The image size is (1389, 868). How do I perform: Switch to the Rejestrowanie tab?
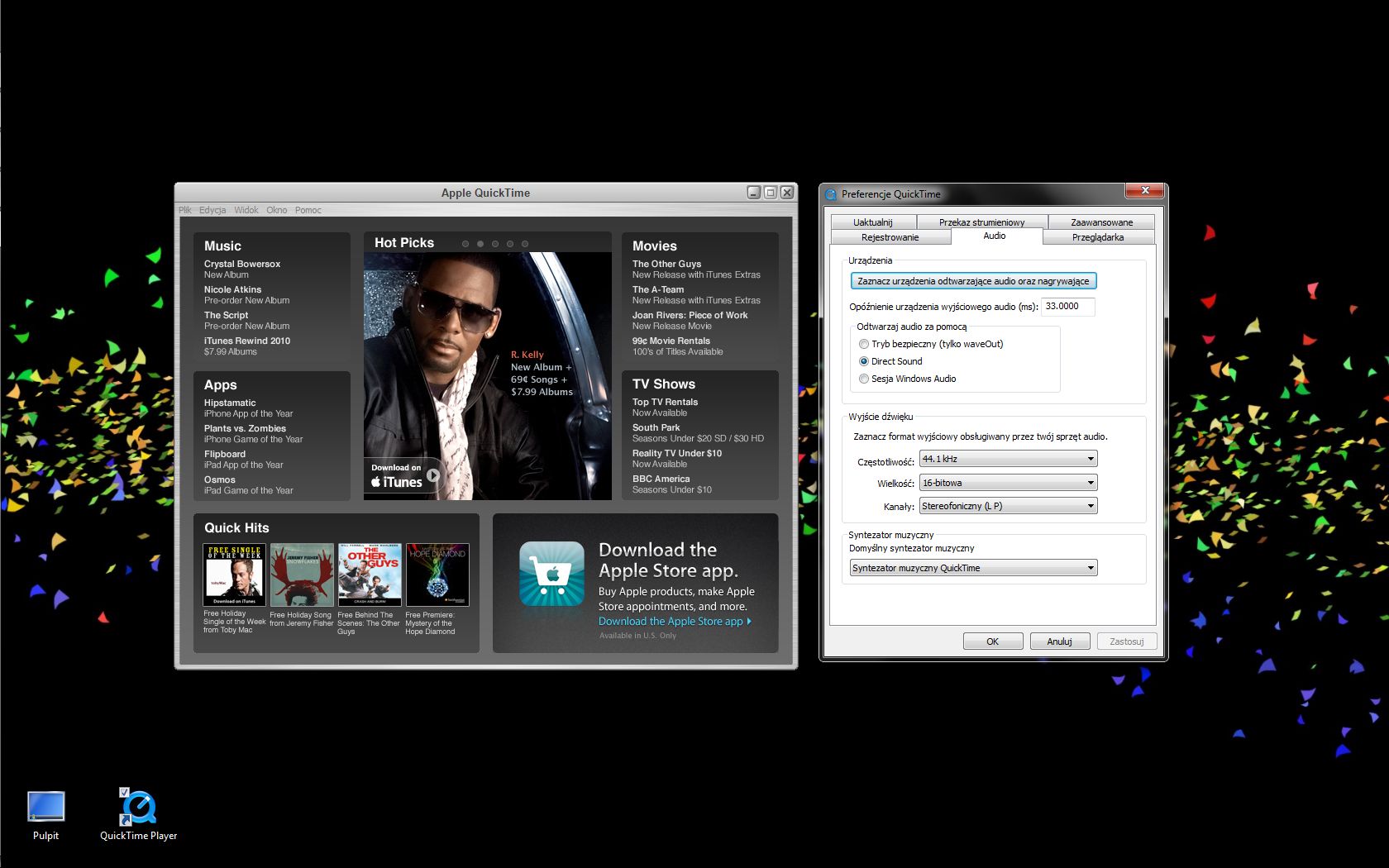890,237
